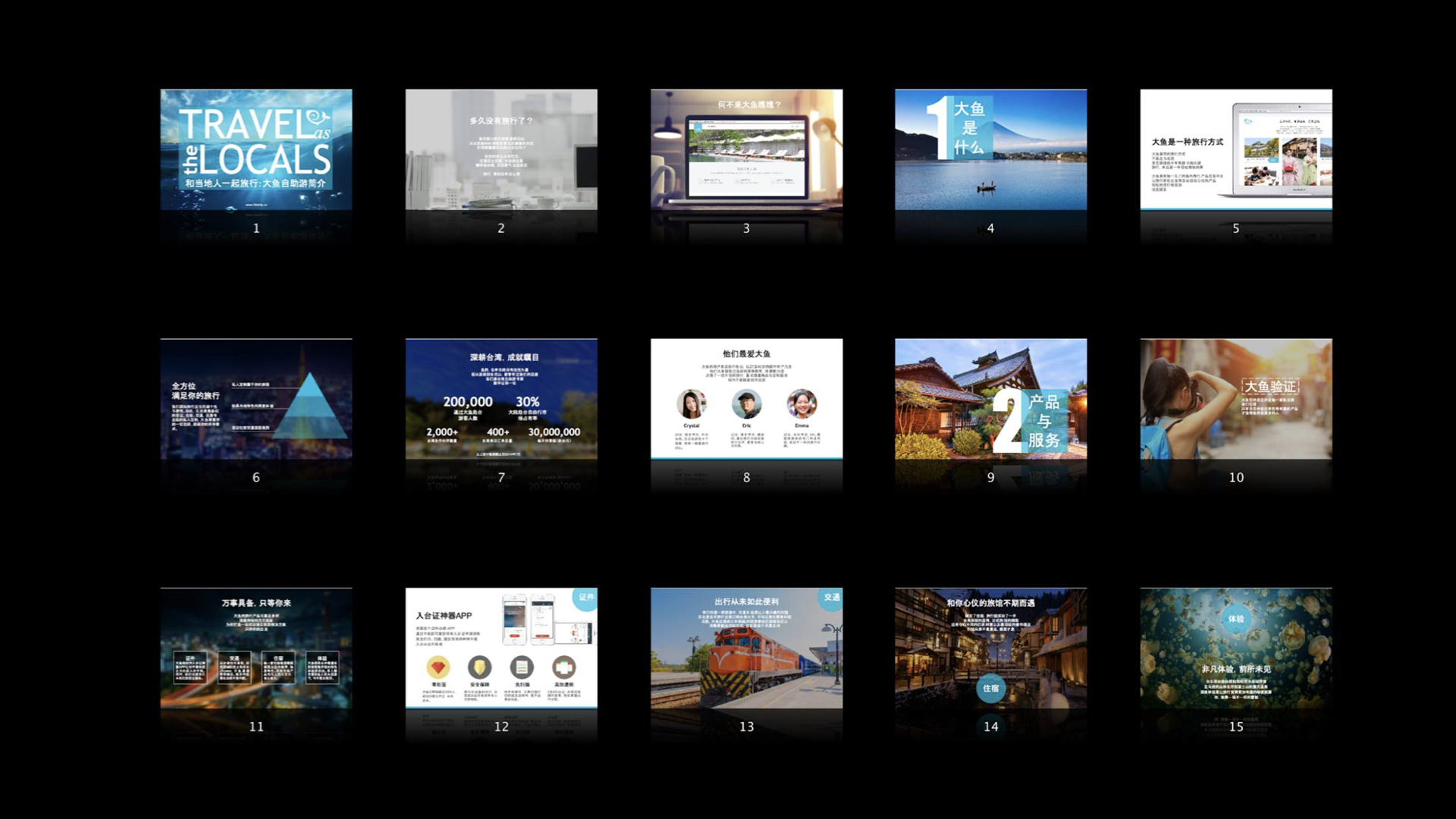Open slide 3 showing laptop on desk

coord(746,149)
